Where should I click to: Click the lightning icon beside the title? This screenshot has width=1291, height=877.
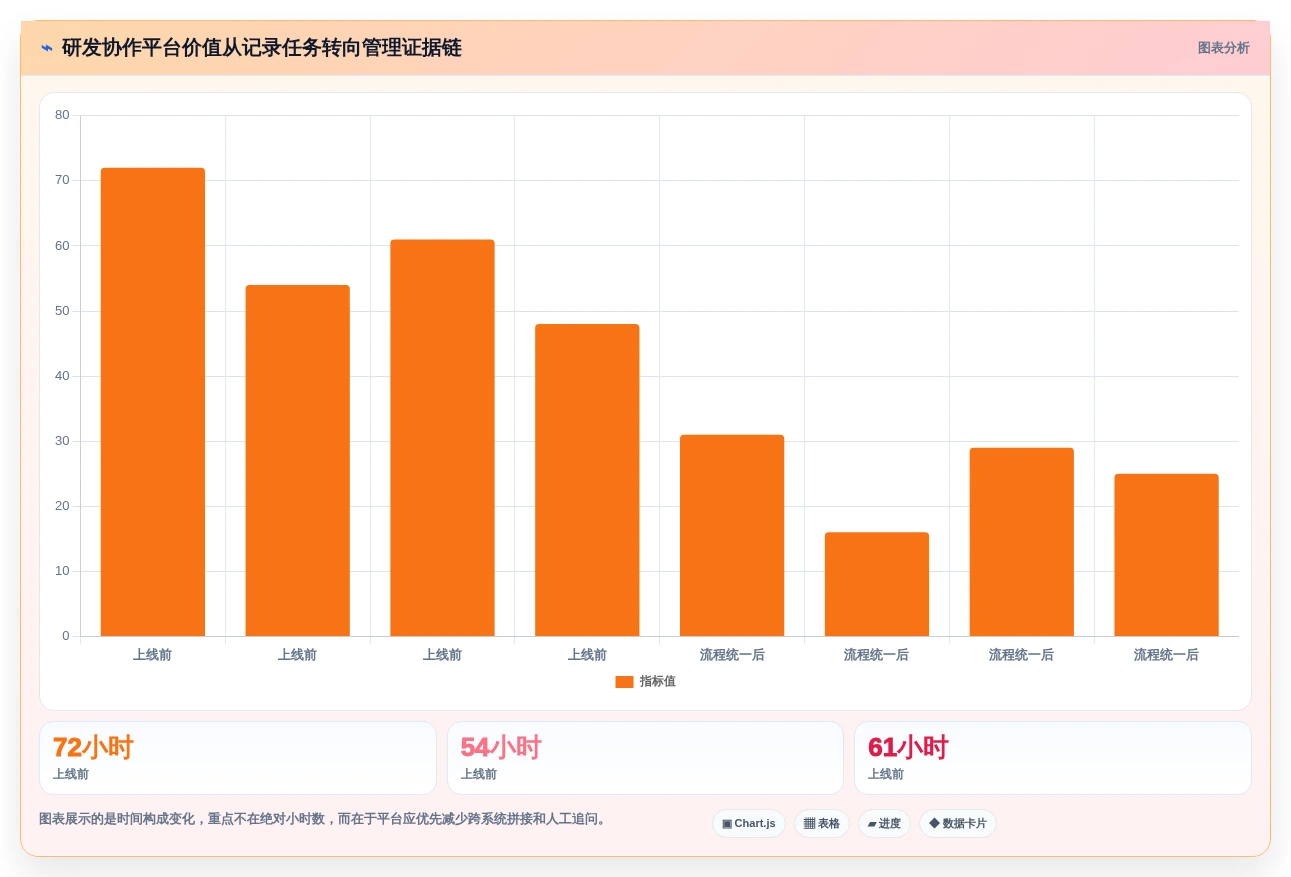47,48
